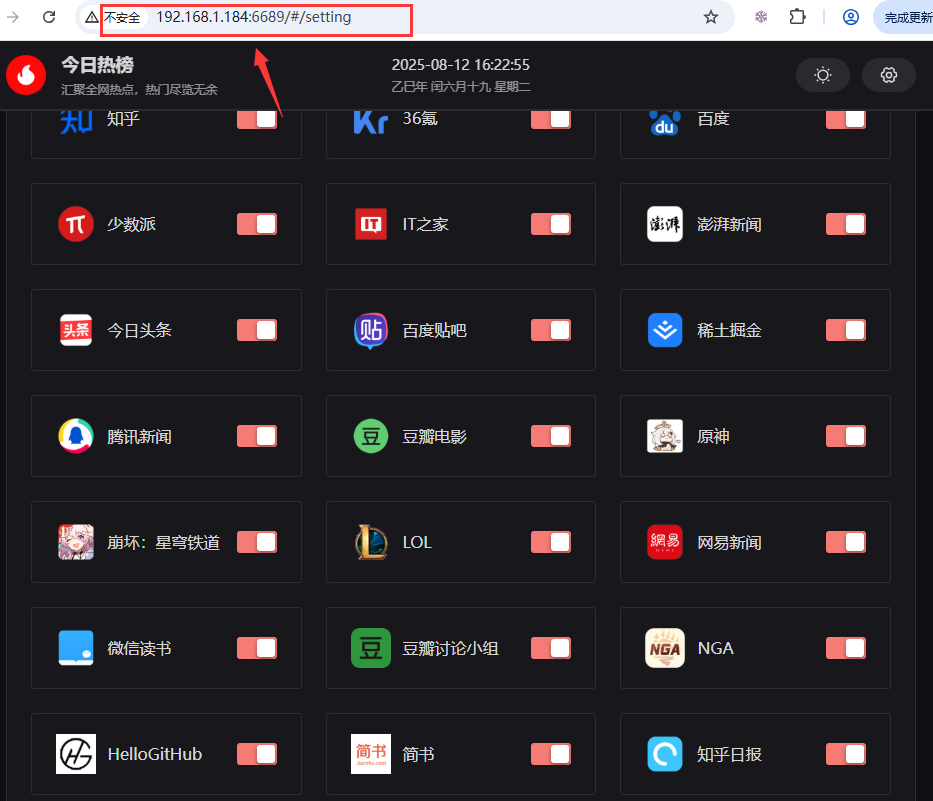The height and width of the screenshot is (801, 933).
Task: Bookmark this page with the star icon
Action: click(710, 17)
